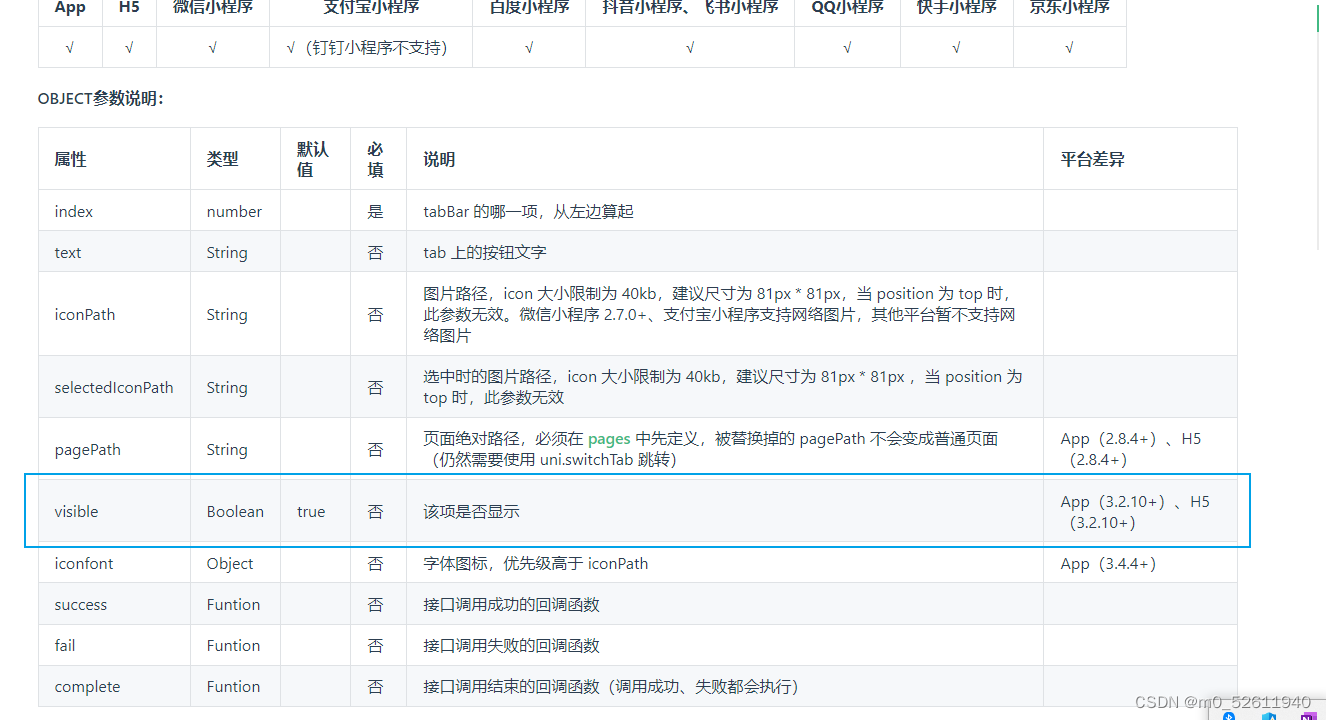Select description 'tabBar 的哪一项，从左边算起'

tap(528, 211)
